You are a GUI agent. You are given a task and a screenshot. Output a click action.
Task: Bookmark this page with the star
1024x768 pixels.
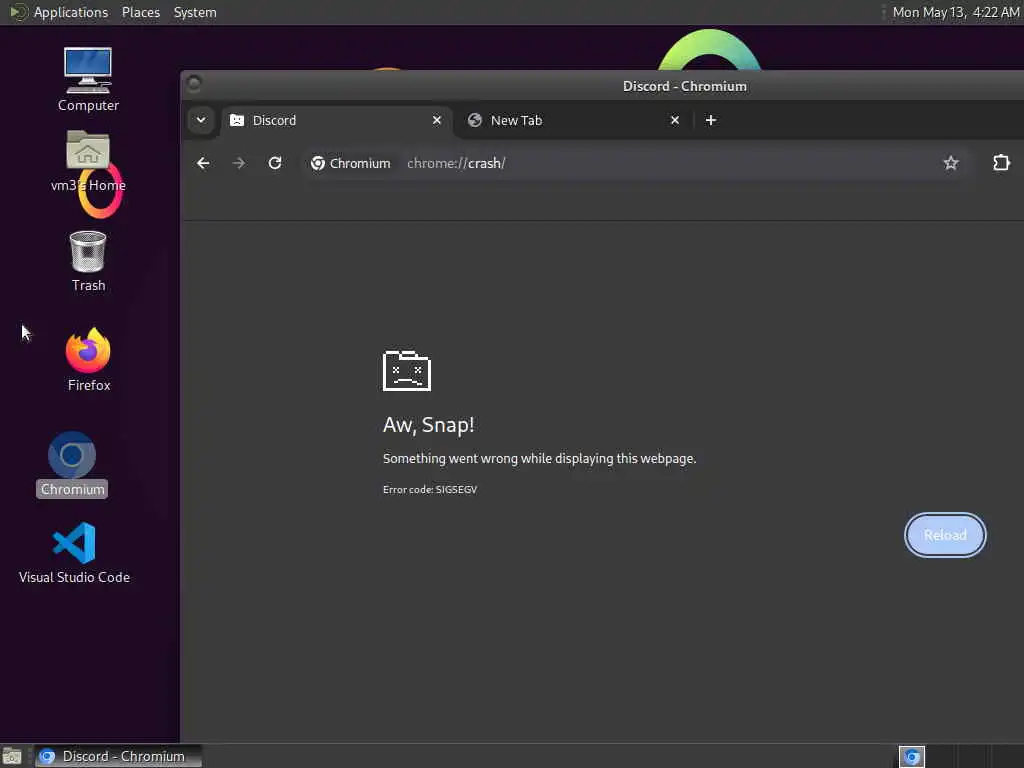coord(951,163)
